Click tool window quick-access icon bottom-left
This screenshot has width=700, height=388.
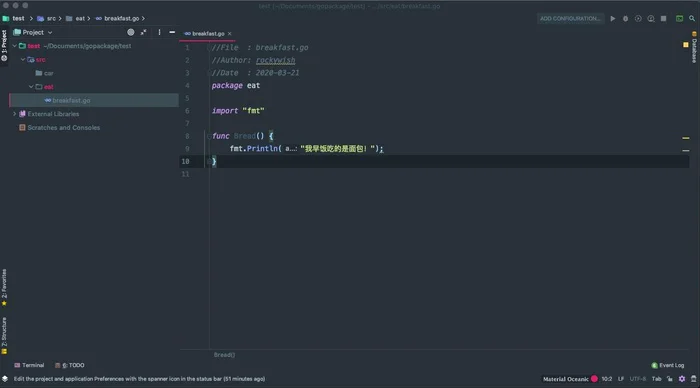5,379
